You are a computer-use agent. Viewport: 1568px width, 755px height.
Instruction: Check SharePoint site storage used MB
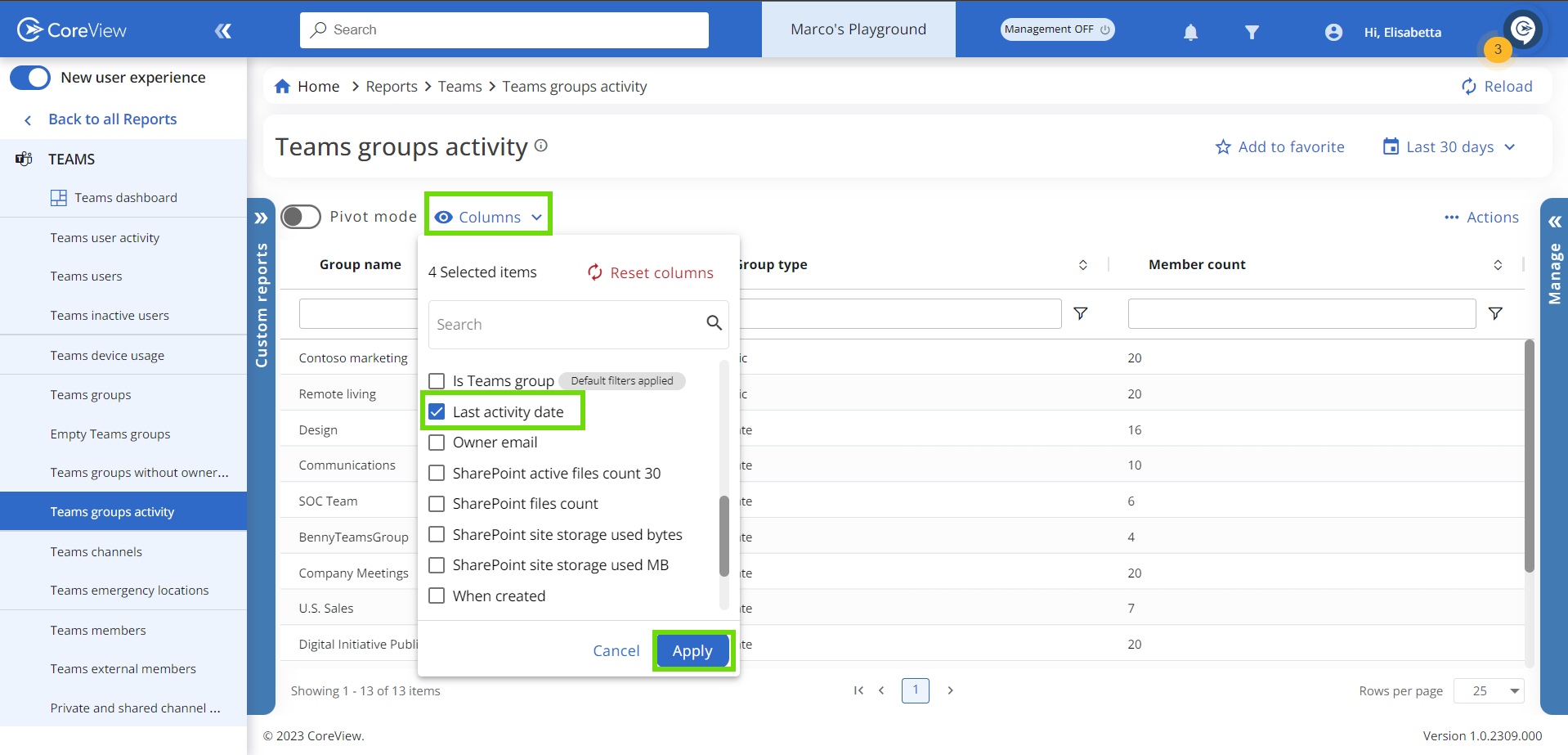point(437,565)
